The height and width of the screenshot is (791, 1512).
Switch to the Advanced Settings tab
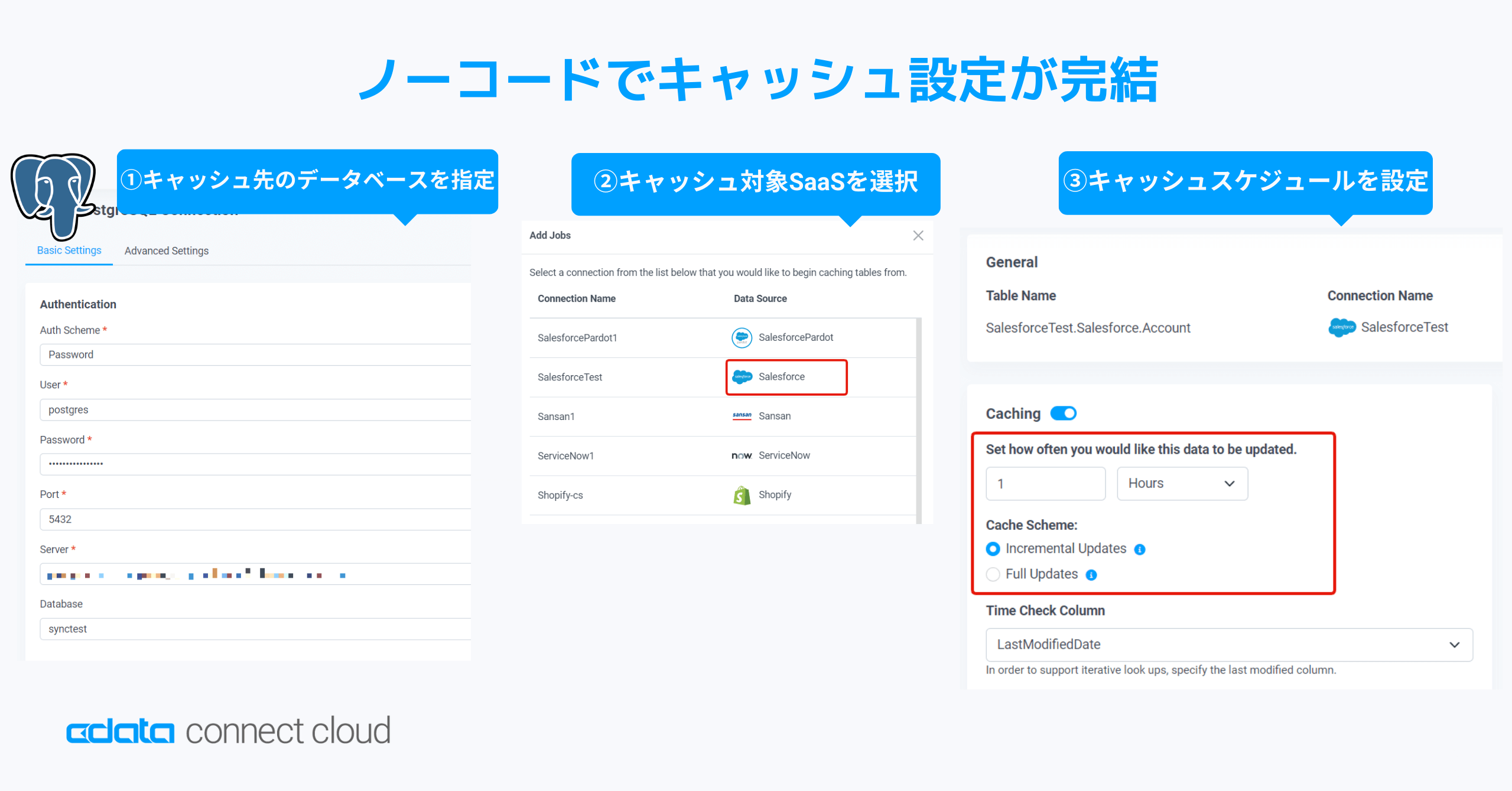(x=166, y=250)
